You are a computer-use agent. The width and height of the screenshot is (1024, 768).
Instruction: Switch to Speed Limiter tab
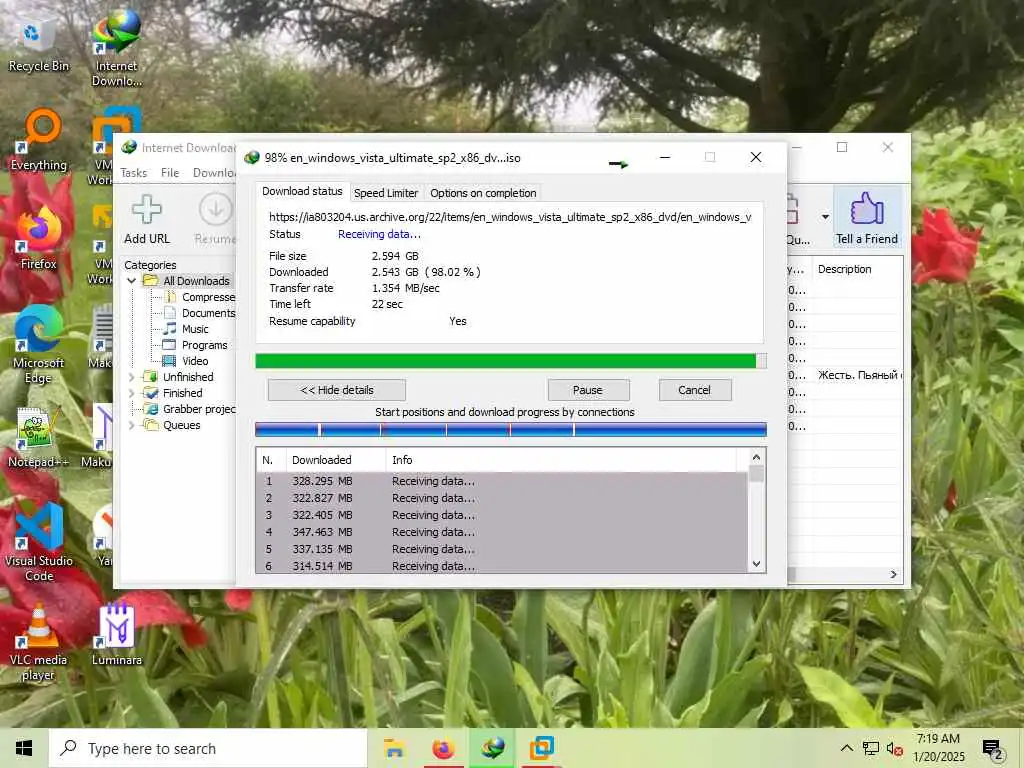(386, 193)
